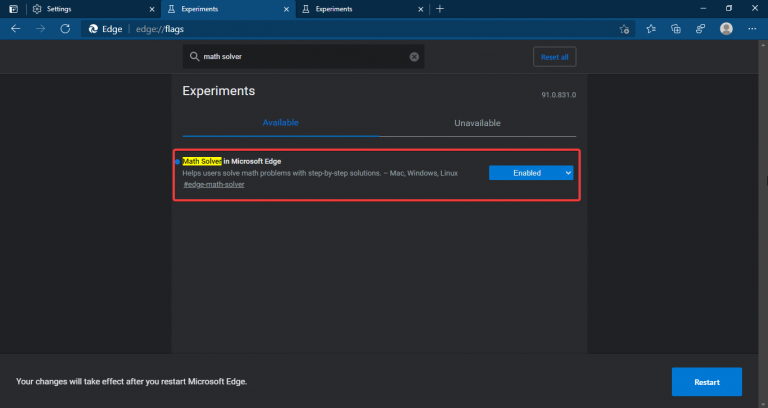This screenshot has height=408, width=768.
Task: Open the Math Solver Enabled dropdown
Action: tap(531, 173)
